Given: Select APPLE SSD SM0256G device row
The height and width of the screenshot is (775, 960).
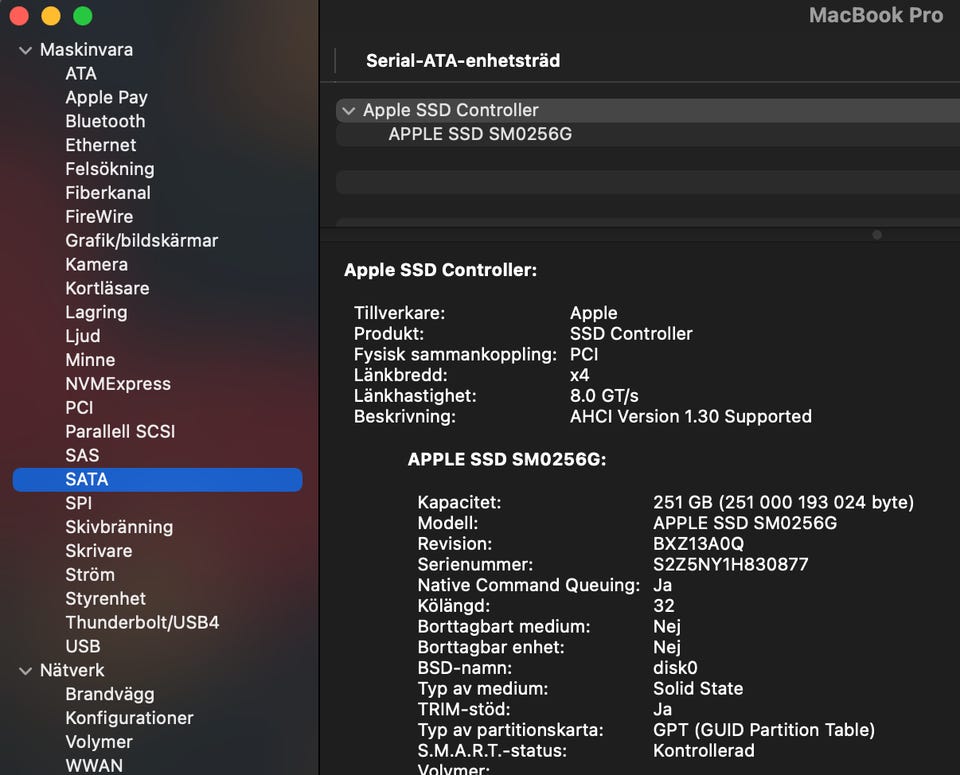Looking at the screenshot, I should pos(480,134).
